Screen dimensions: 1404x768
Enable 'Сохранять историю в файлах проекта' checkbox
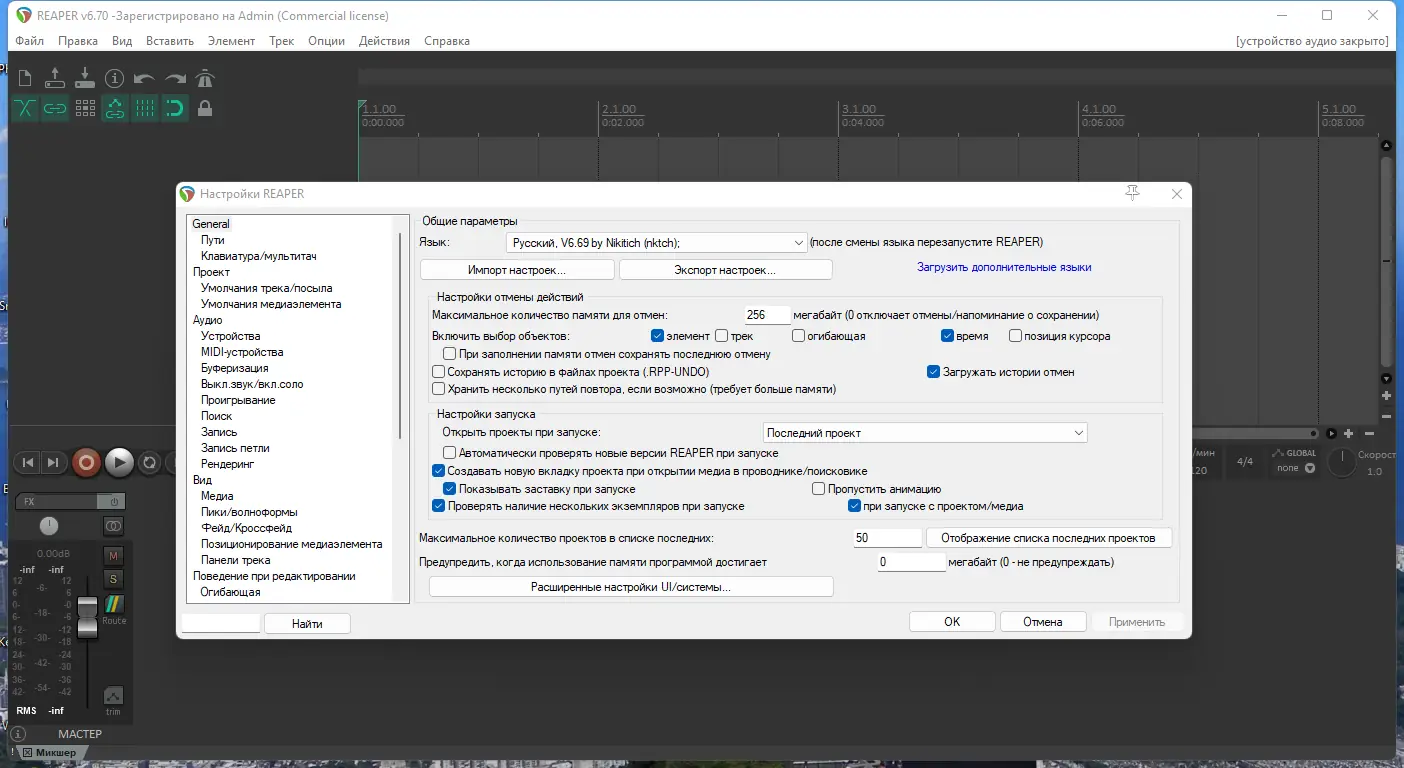(x=438, y=372)
